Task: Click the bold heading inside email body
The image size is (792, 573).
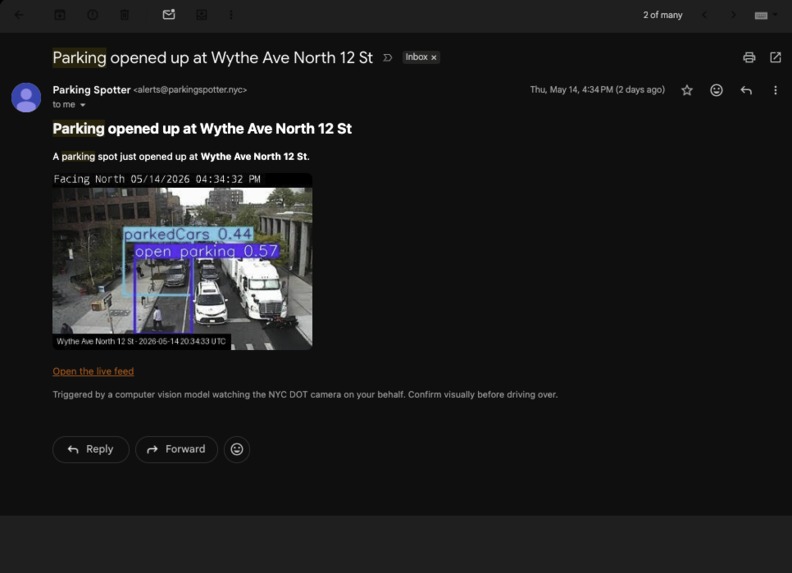Action: click(x=202, y=129)
